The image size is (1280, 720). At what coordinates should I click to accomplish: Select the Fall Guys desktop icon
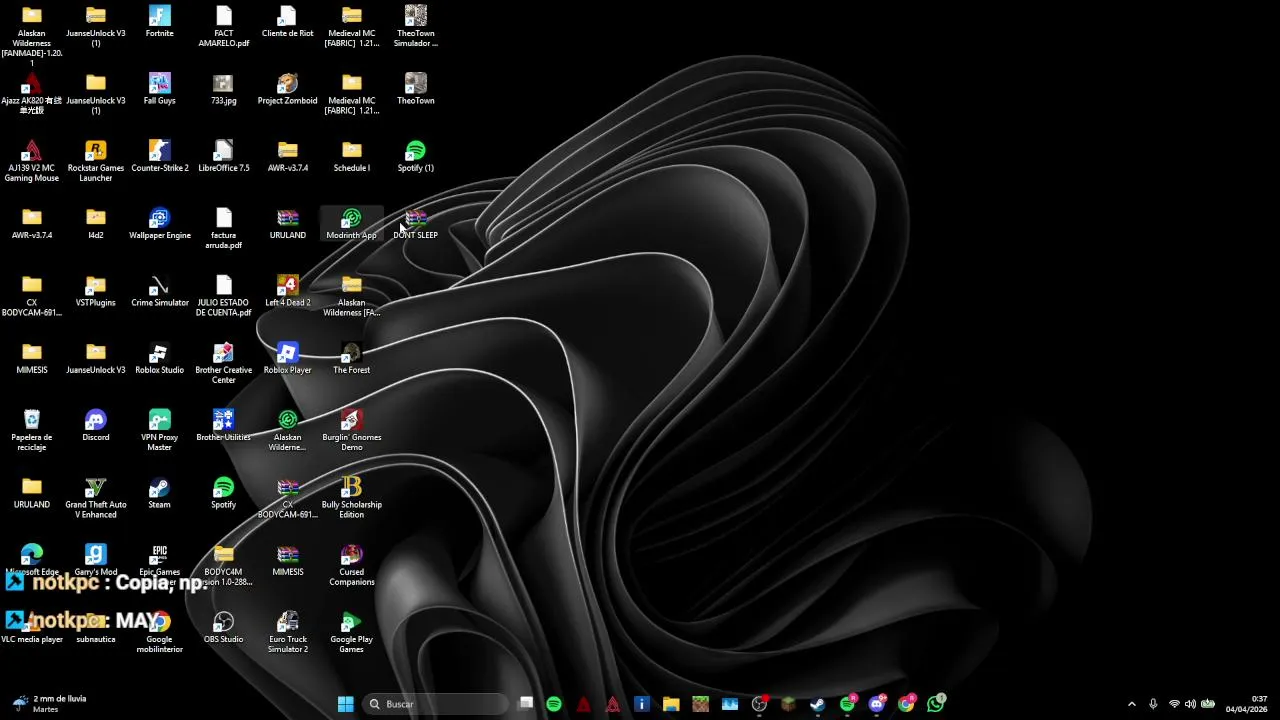[159, 89]
